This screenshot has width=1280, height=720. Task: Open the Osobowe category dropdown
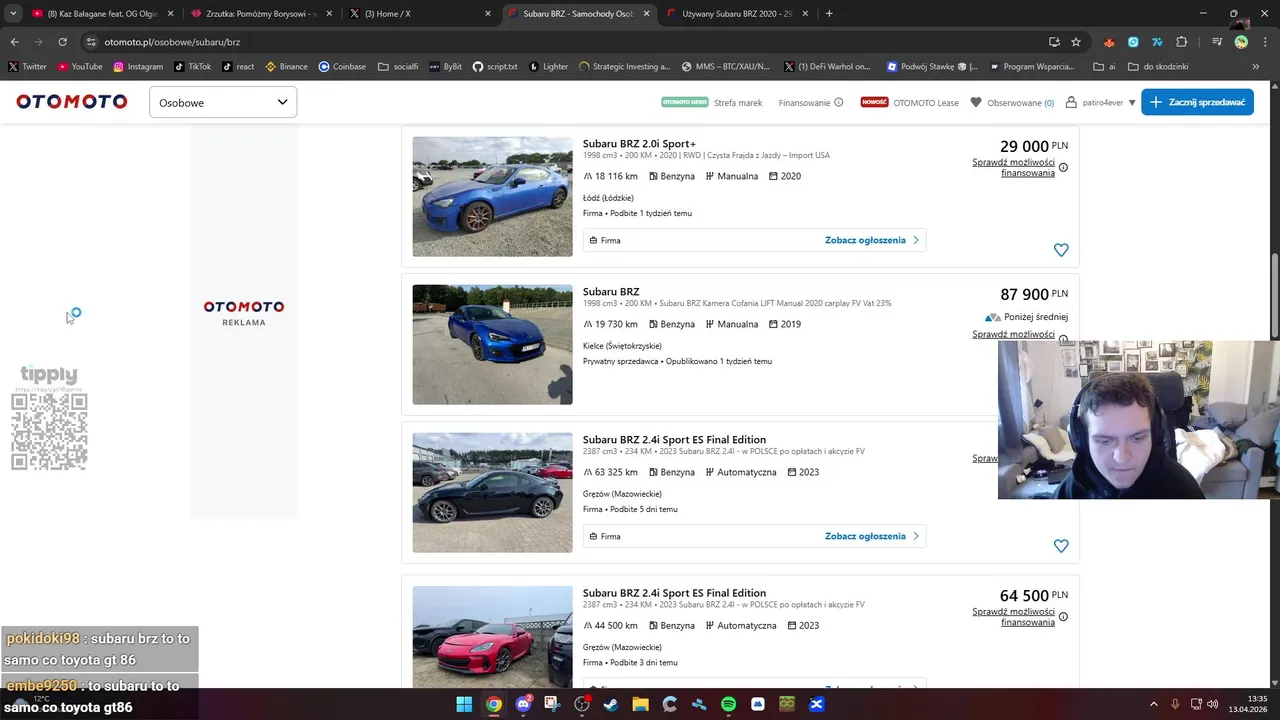tap(223, 102)
